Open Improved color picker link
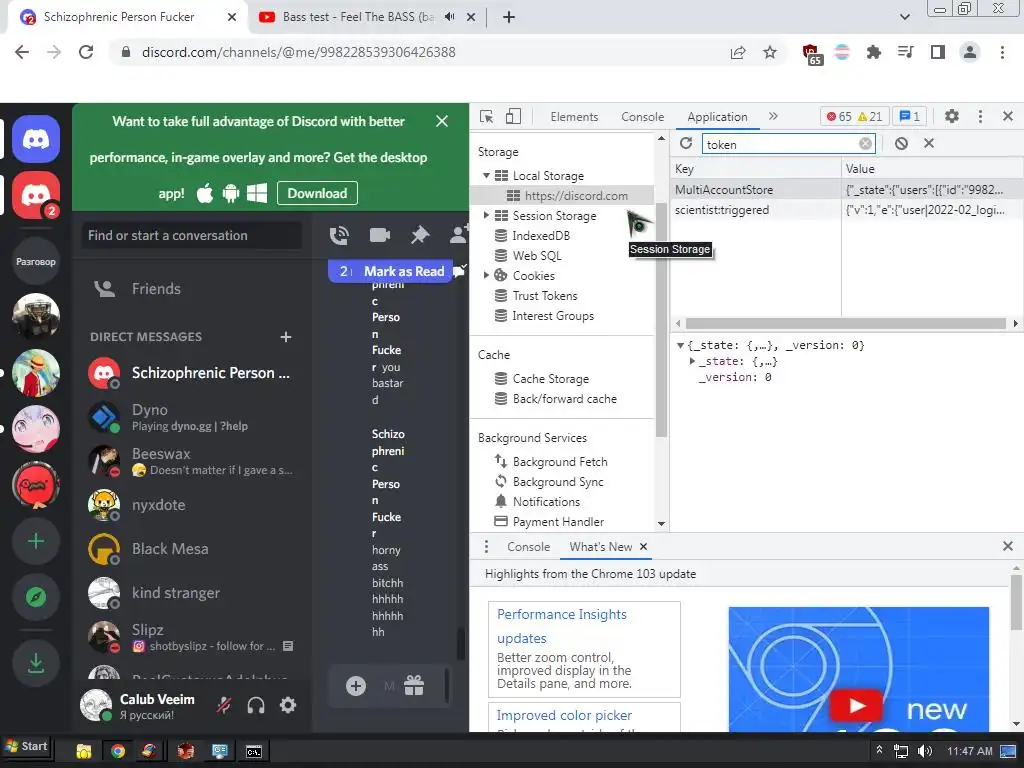Screen dimensions: 1024x768 pyautogui.click(x=564, y=715)
